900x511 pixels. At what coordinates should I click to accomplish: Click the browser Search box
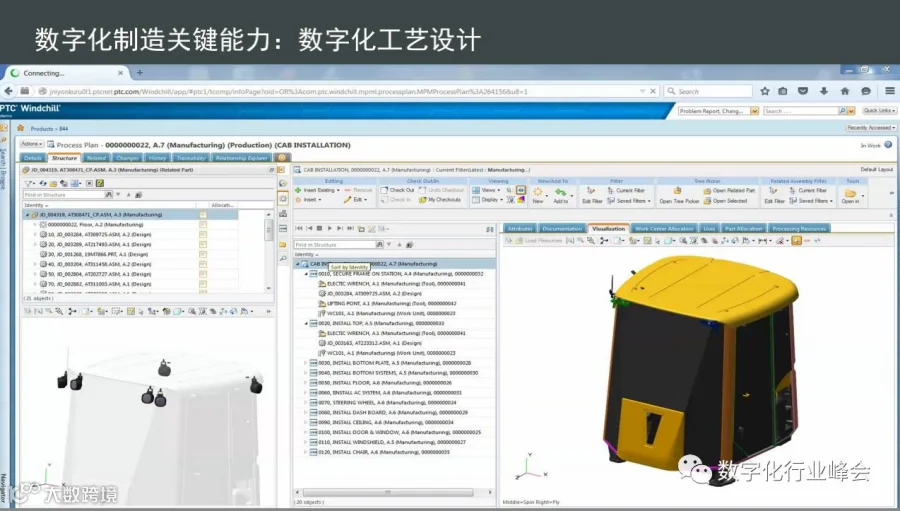pyautogui.click(x=708, y=91)
